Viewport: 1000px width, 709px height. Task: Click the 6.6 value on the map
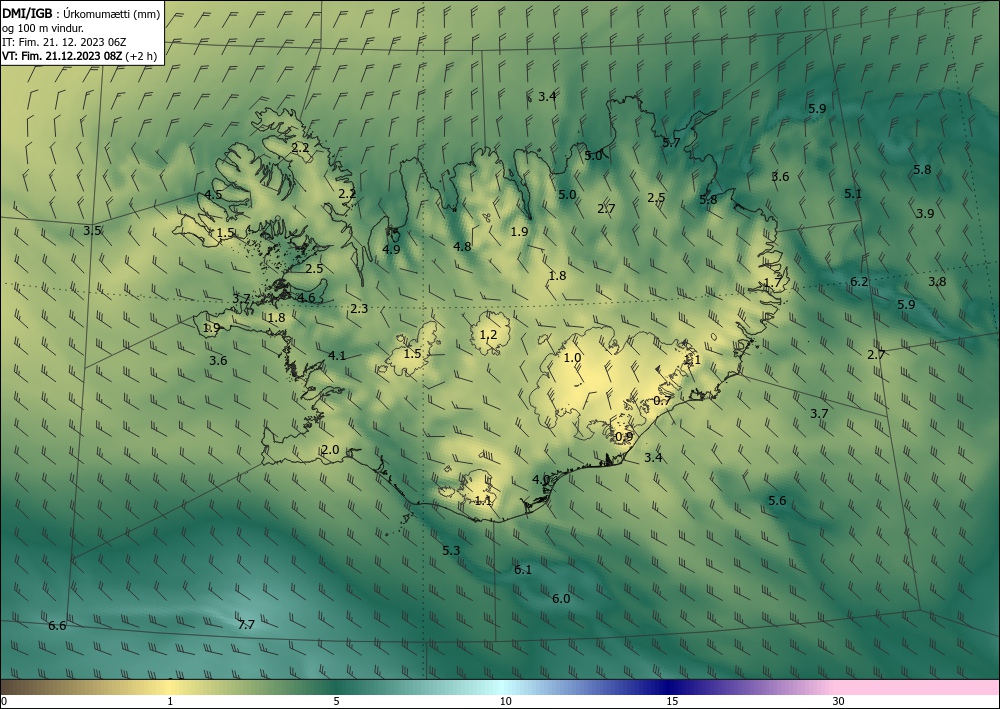pyautogui.click(x=57, y=626)
